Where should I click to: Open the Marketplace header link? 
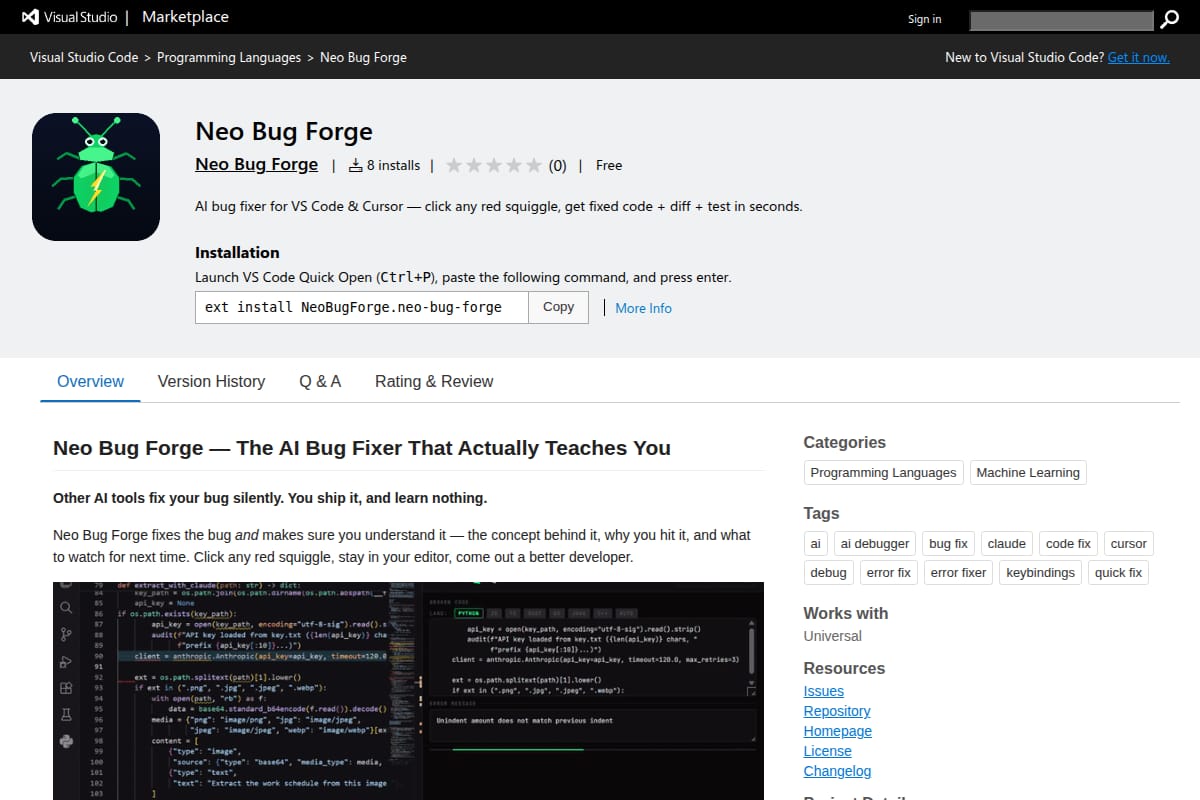coord(185,17)
